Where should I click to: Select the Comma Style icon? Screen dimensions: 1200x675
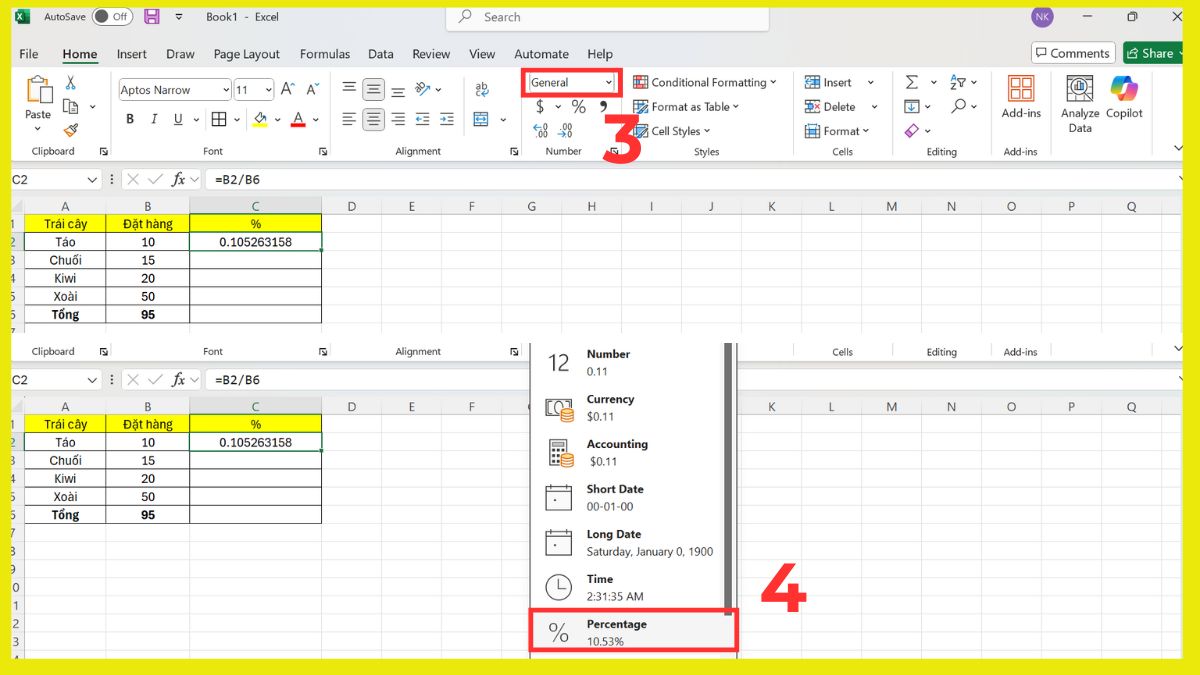pos(604,106)
